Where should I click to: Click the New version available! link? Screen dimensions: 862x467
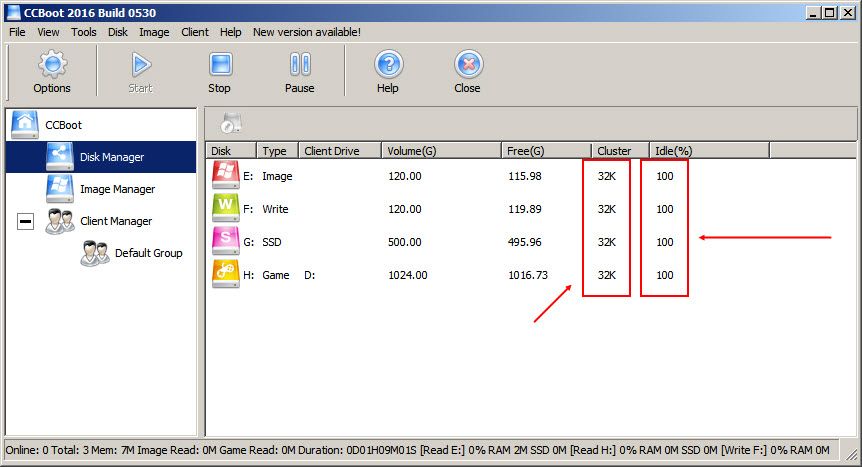click(x=307, y=32)
